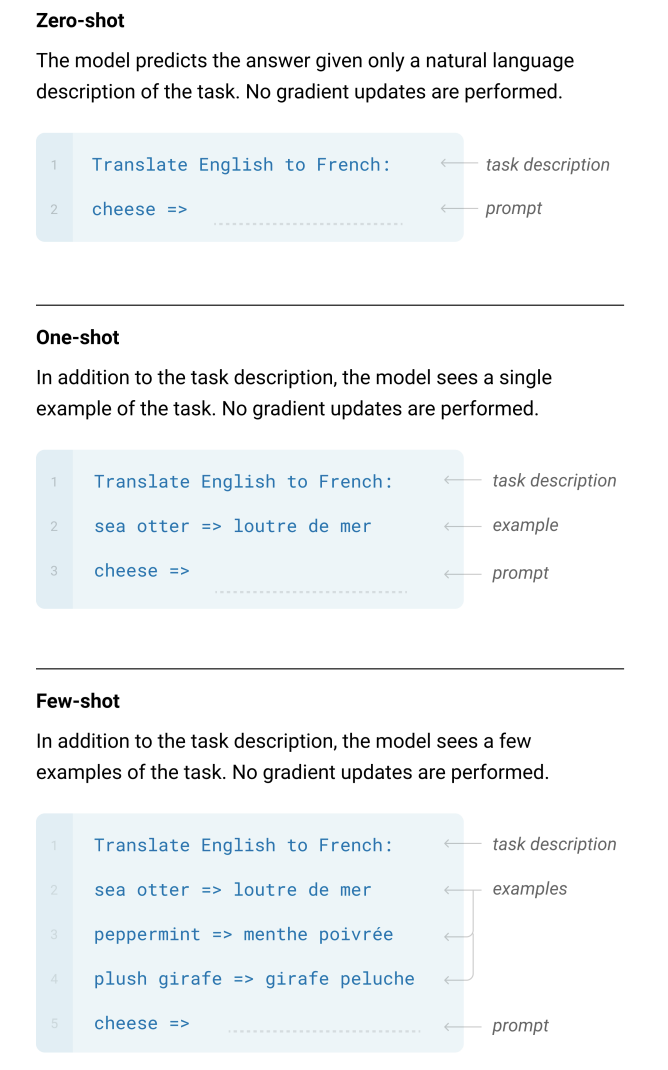Click the Few-shot heading
668x1070 pixels.
[x=77, y=701]
